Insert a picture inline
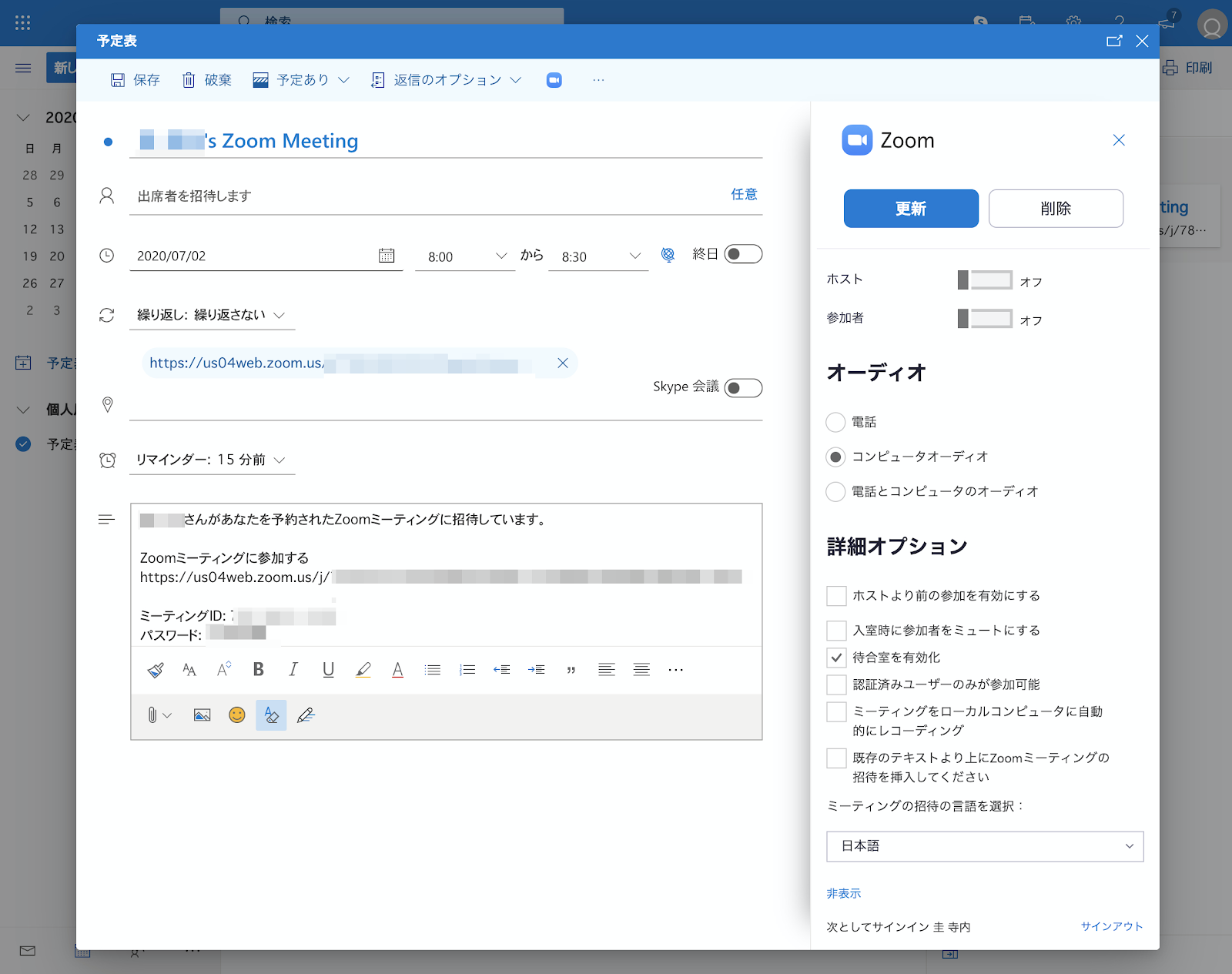Viewport: 1232px width, 974px height. click(x=202, y=715)
